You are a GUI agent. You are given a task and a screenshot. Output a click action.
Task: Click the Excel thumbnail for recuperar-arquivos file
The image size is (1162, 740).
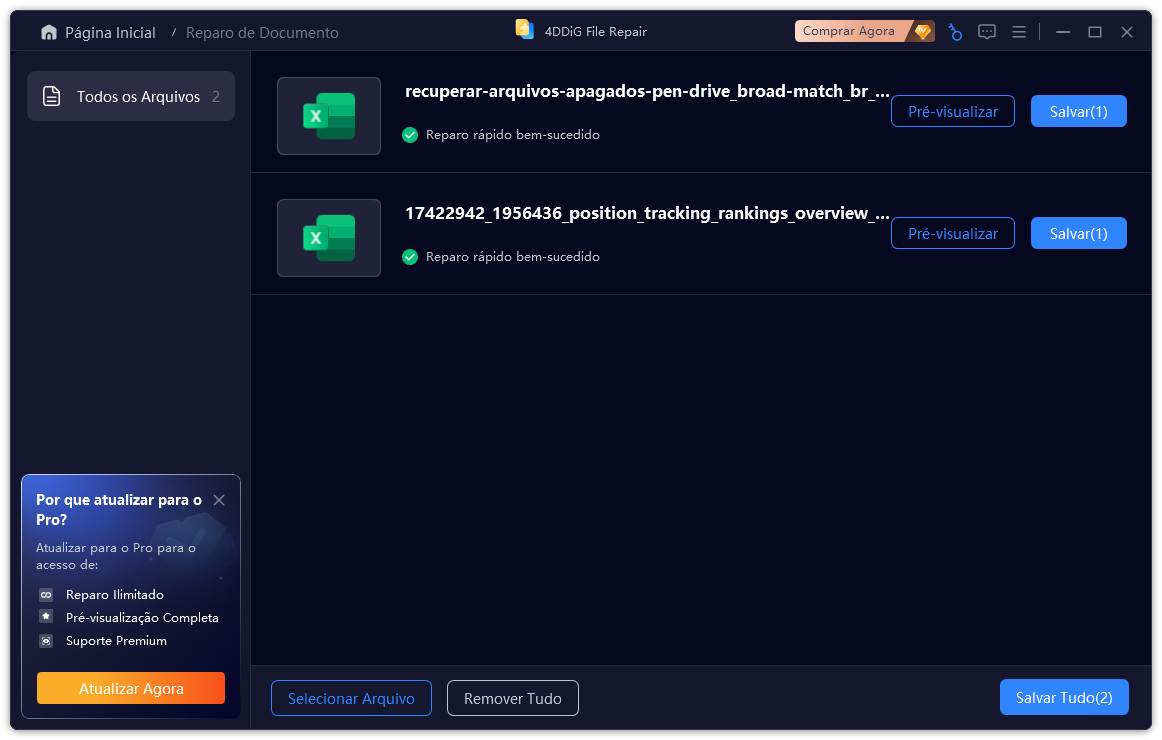pyautogui.click(x=329, y=116)
